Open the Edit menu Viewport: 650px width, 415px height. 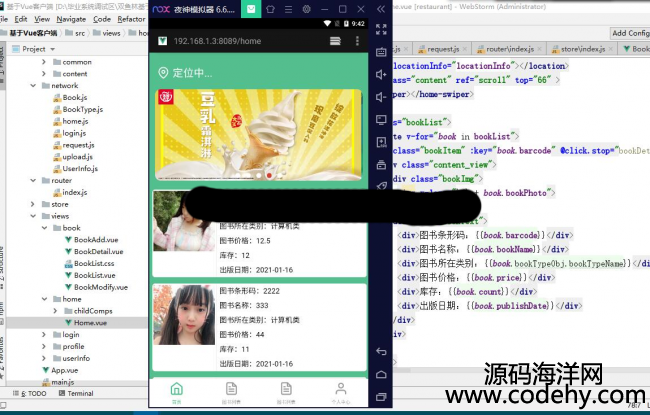21,19
